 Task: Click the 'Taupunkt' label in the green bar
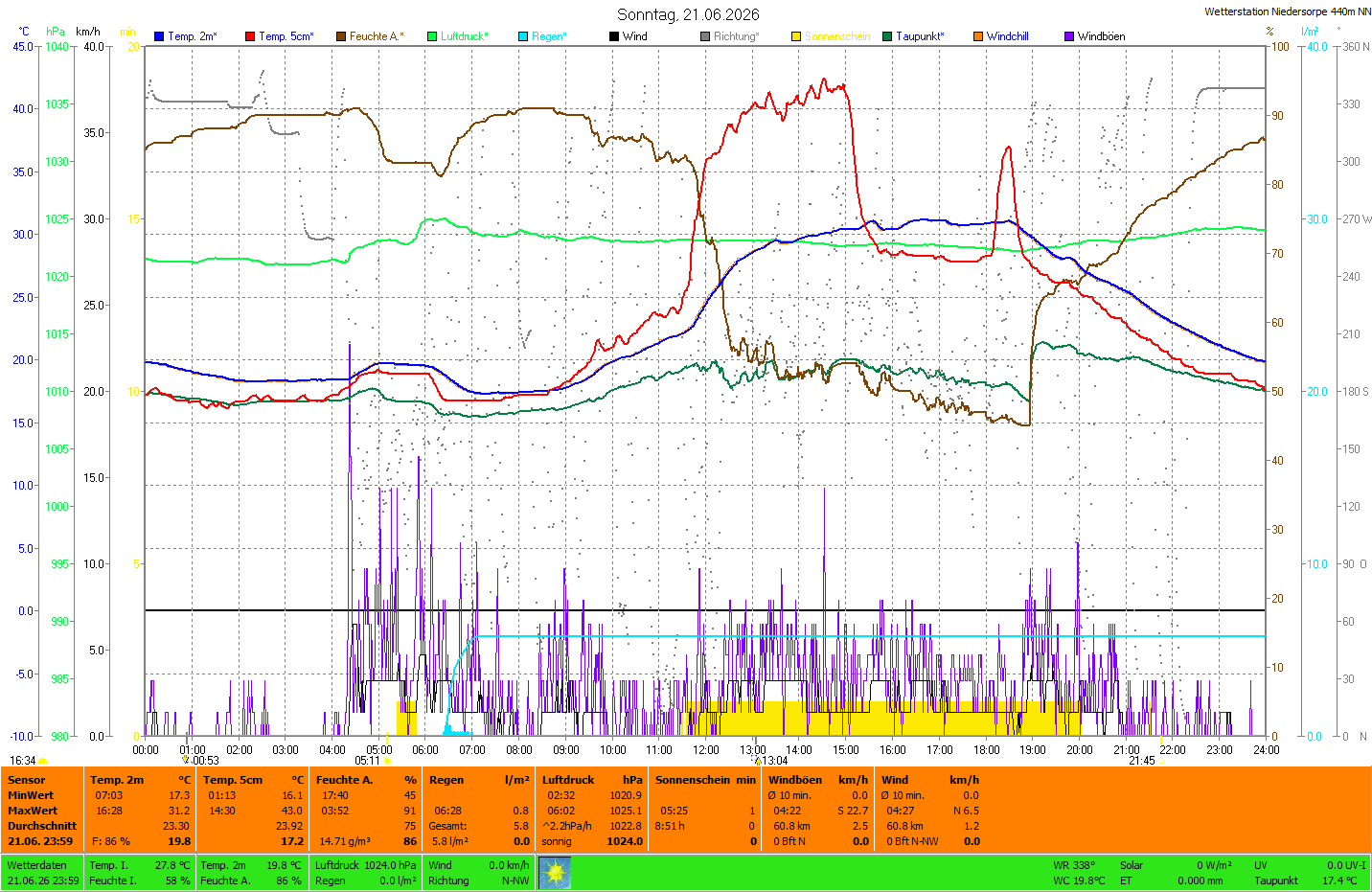point(1276,881)
